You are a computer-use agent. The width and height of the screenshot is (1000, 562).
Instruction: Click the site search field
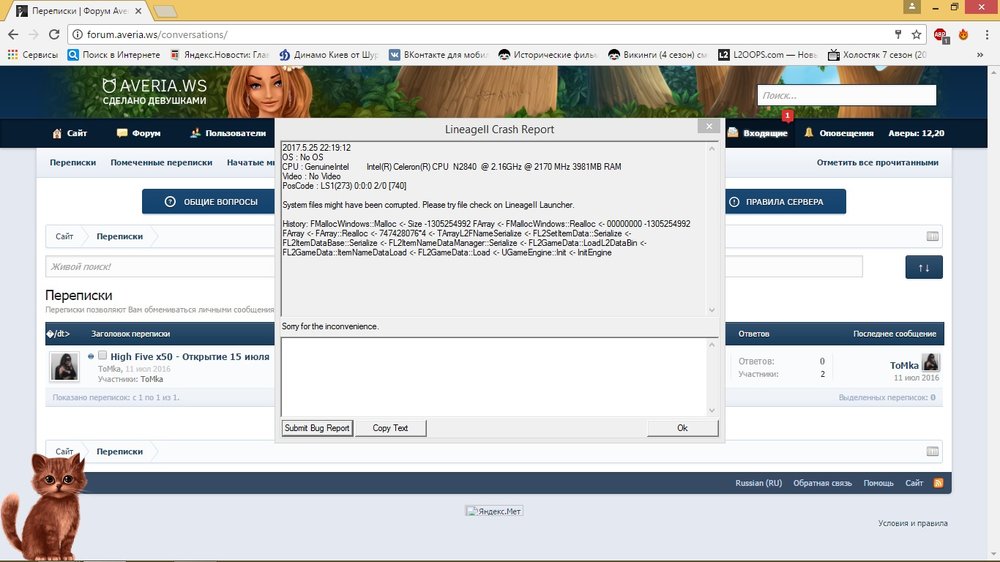pyautogui.click(x=846, y=95)
